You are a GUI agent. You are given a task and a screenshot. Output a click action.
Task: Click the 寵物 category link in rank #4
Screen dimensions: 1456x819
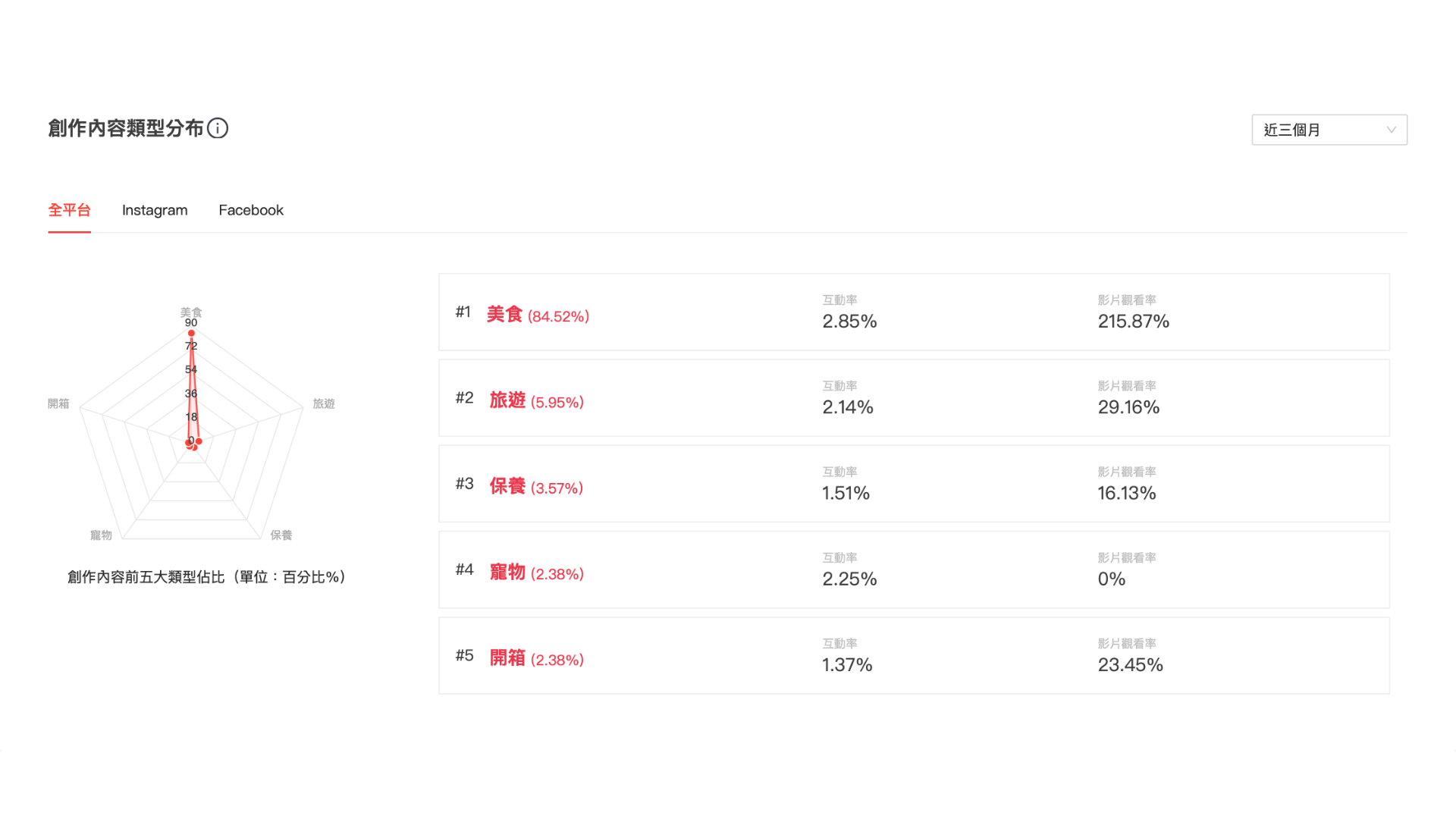(507, 572)
